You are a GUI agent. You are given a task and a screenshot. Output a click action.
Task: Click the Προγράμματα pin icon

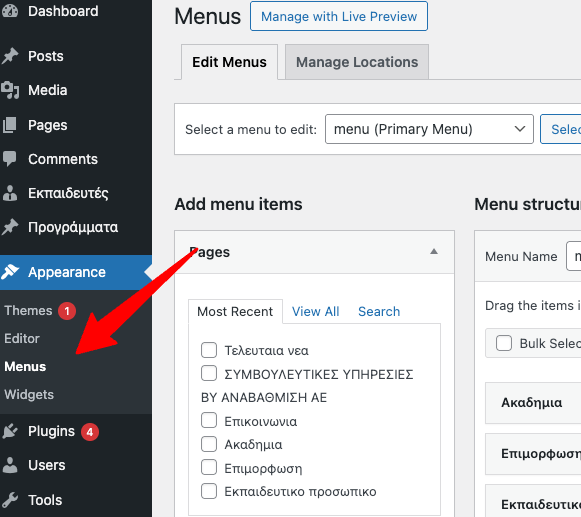10,227
